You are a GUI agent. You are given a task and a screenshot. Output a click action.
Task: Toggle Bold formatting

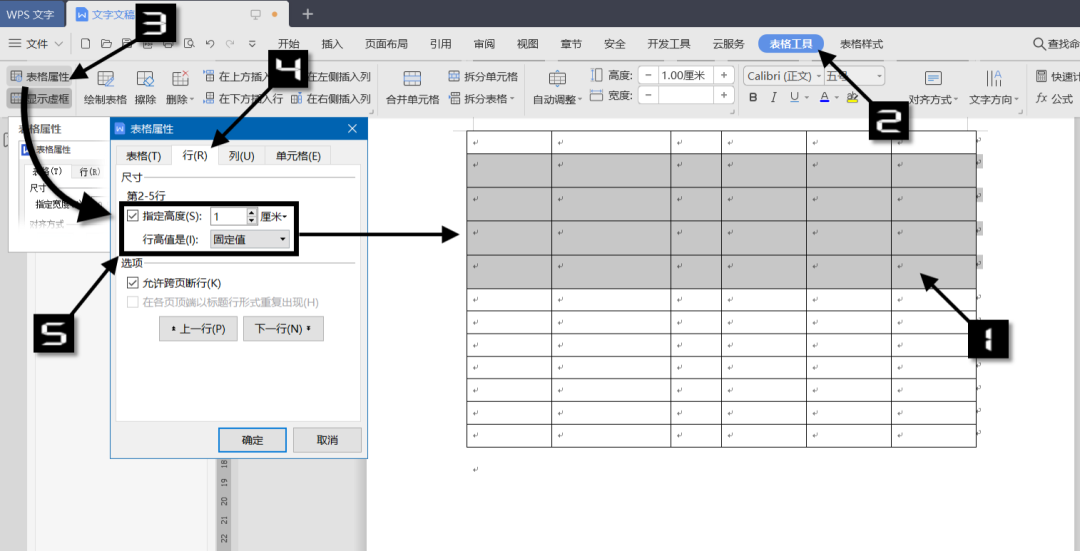(753, 98)
